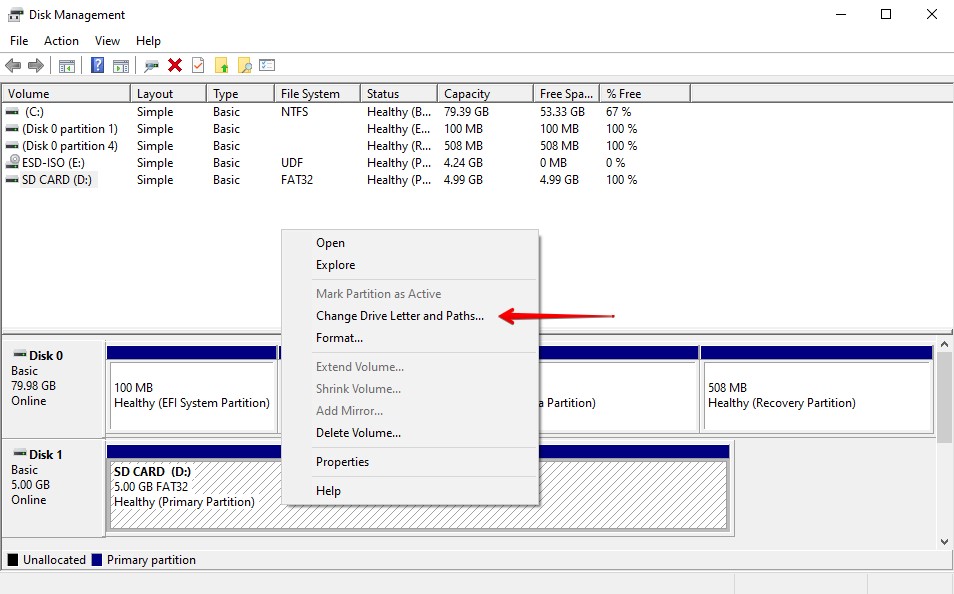The width and height of the screenshot is (954, 594).
Task: Click the checklist icon at the toolbar's right end
Action: [267, 64]
